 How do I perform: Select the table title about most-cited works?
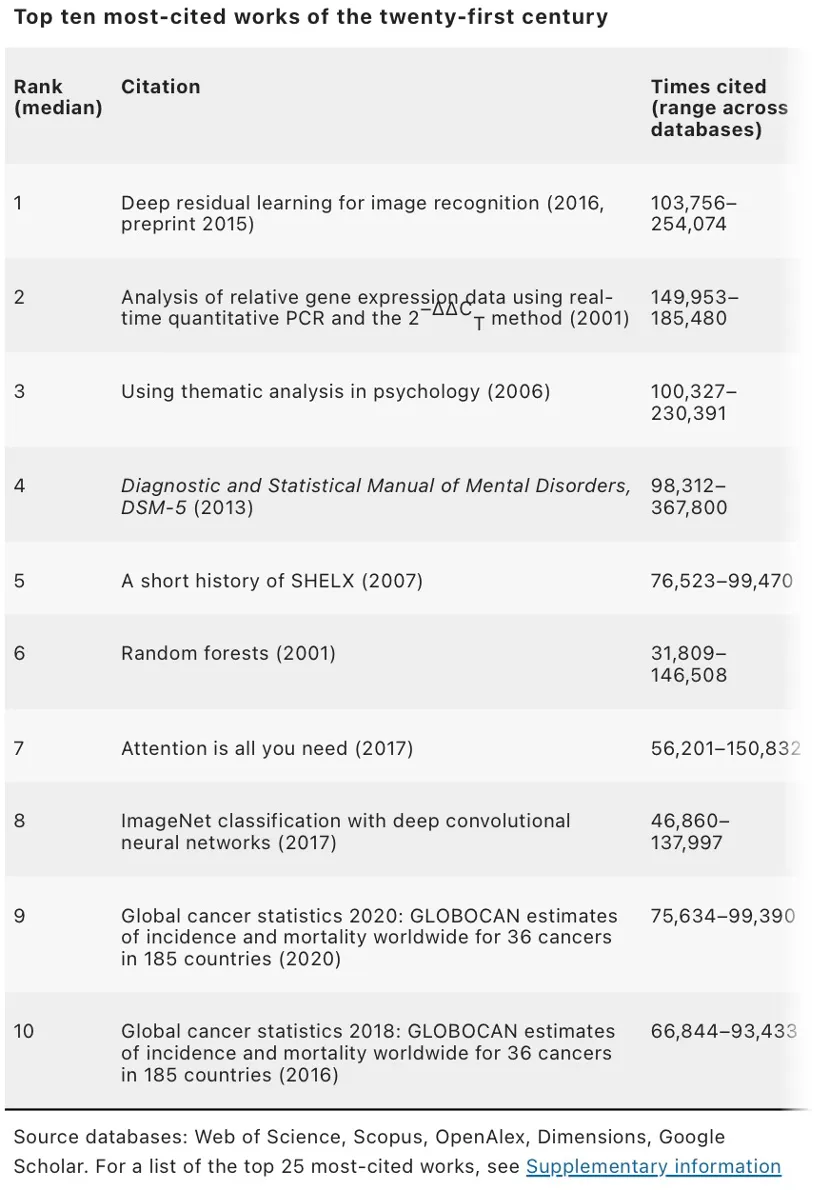(x=310, y=18)
